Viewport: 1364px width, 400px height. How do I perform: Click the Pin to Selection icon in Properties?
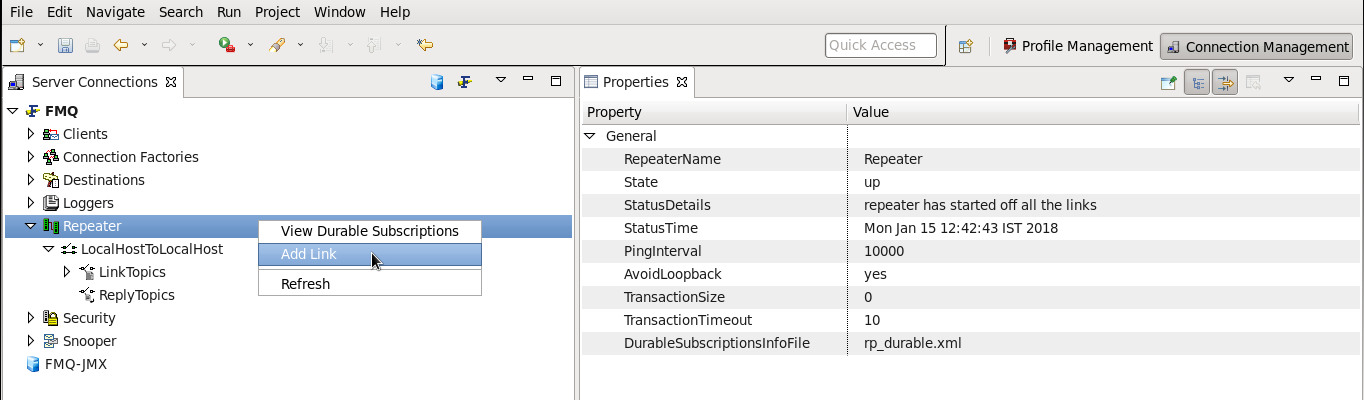[1168, 82]
